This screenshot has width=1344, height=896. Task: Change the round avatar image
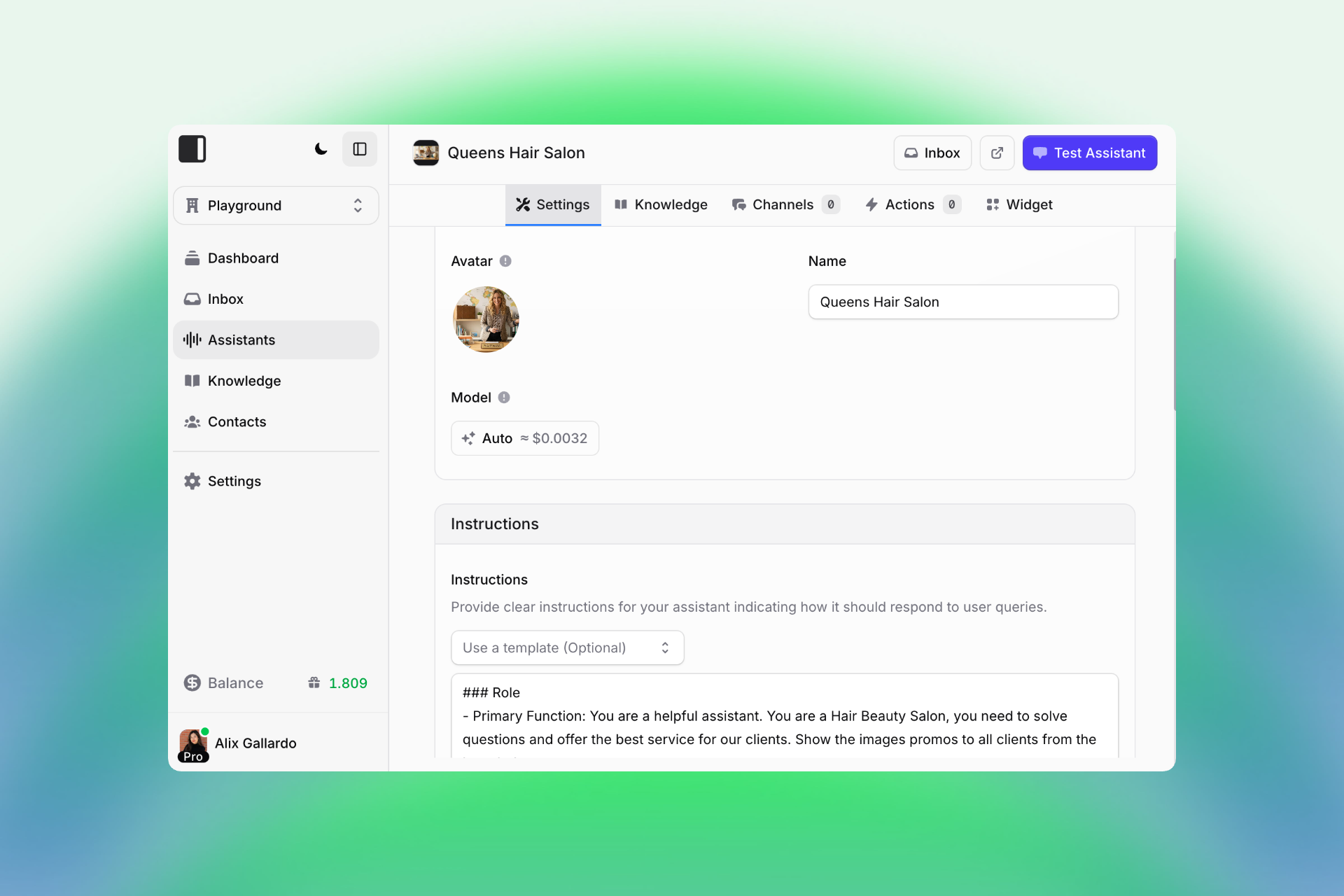pos(486,319)
